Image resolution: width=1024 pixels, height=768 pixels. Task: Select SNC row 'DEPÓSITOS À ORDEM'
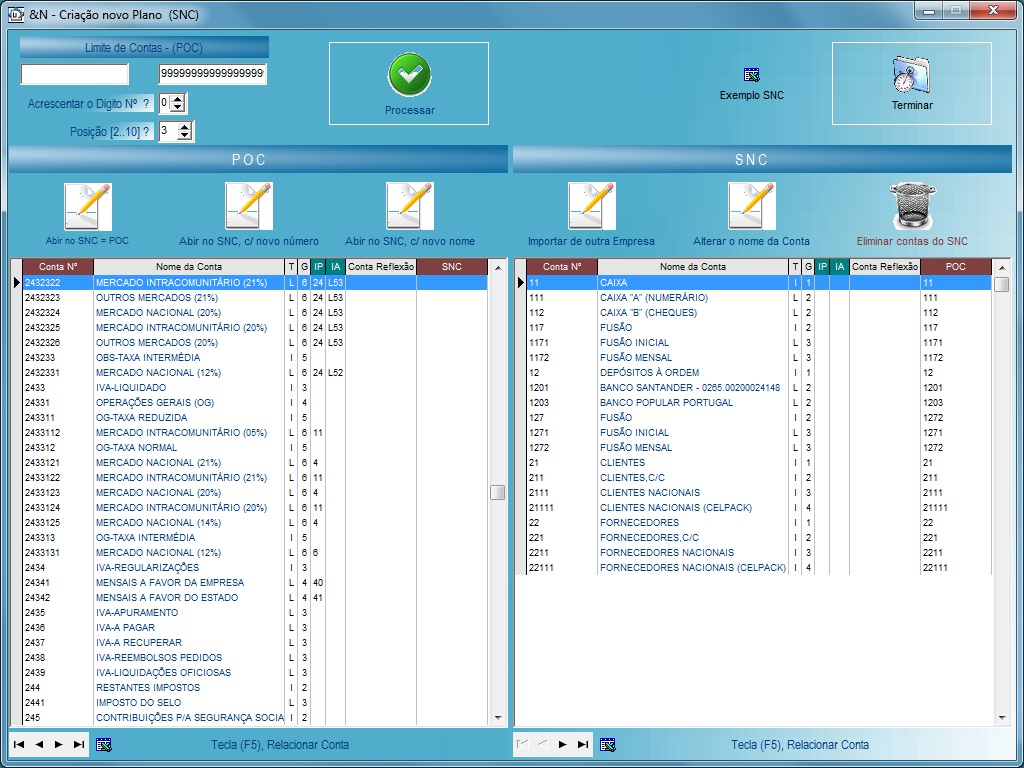(x=759, y=373)
